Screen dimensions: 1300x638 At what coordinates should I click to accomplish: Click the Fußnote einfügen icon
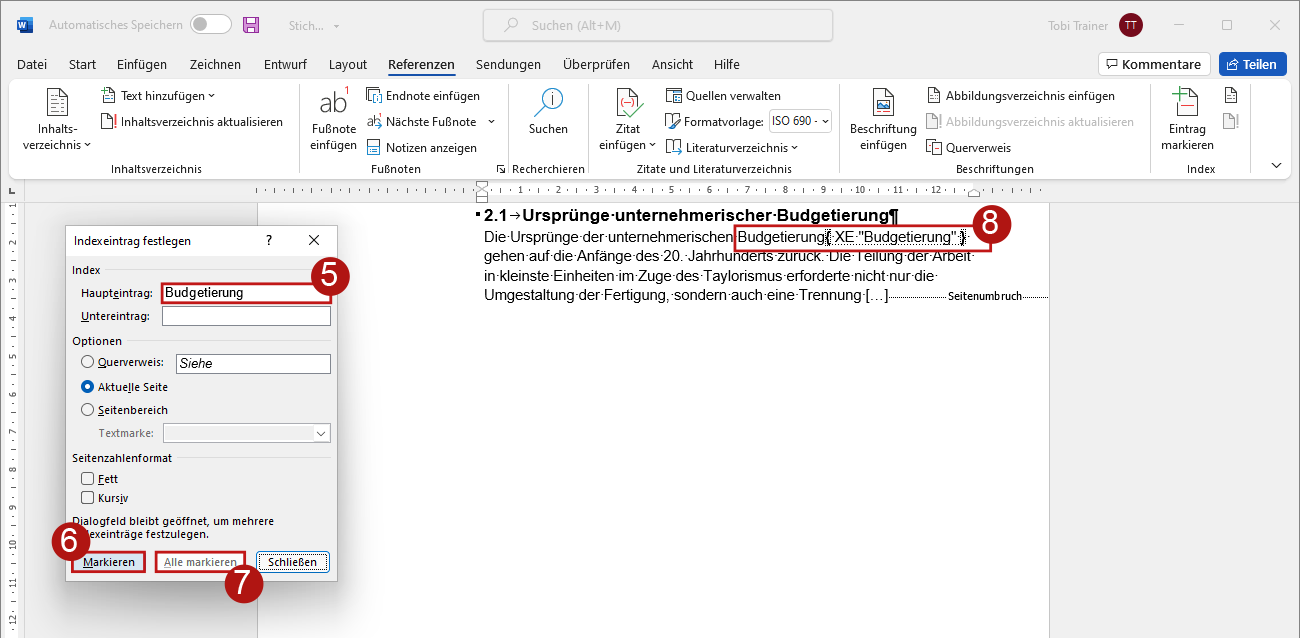click(x=333, y=105)
